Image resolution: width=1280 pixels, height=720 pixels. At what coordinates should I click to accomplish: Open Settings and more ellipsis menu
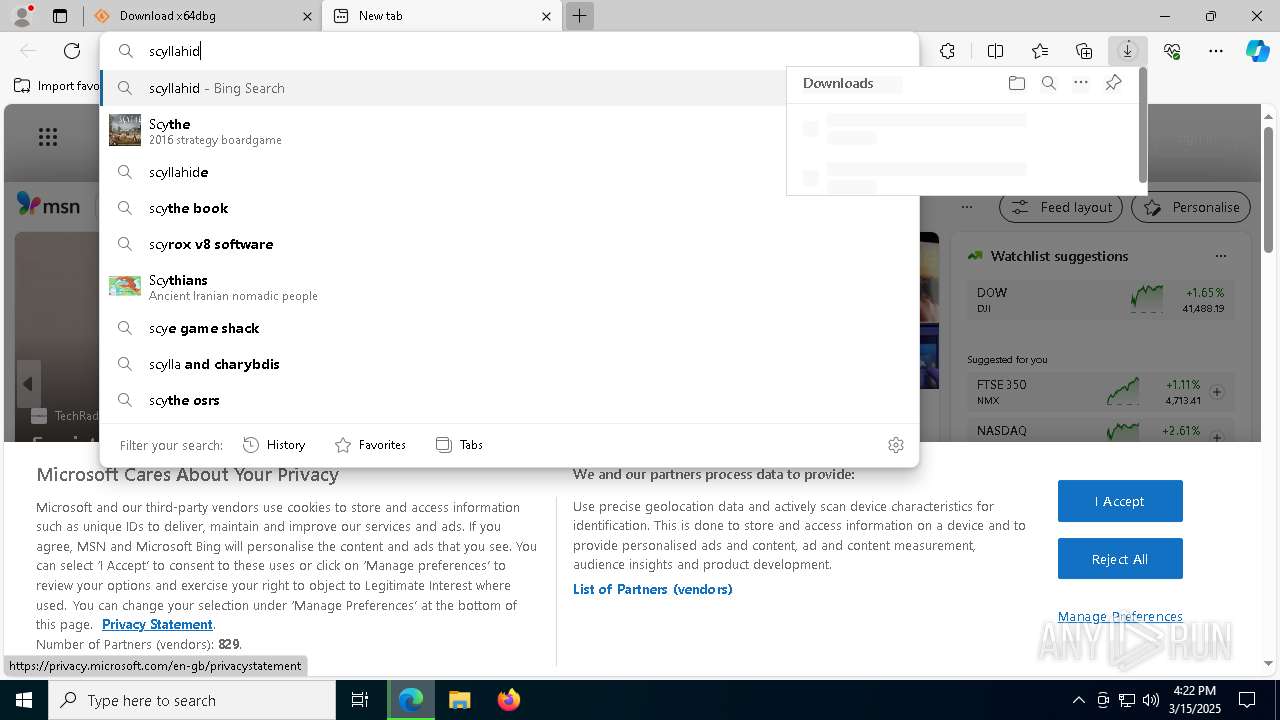point(1216,51)
